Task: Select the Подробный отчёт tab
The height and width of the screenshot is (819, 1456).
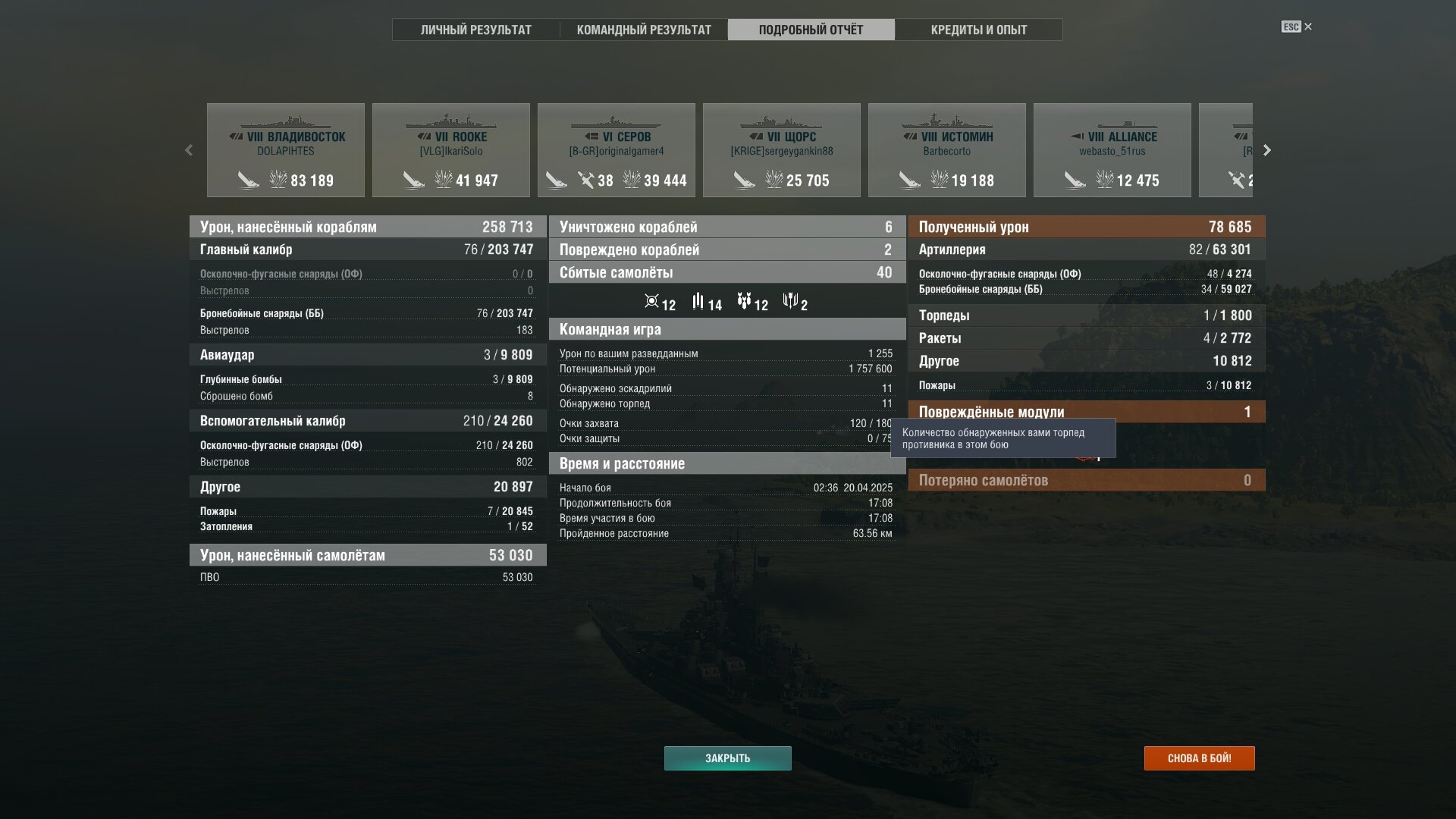Action: point(811,30)
